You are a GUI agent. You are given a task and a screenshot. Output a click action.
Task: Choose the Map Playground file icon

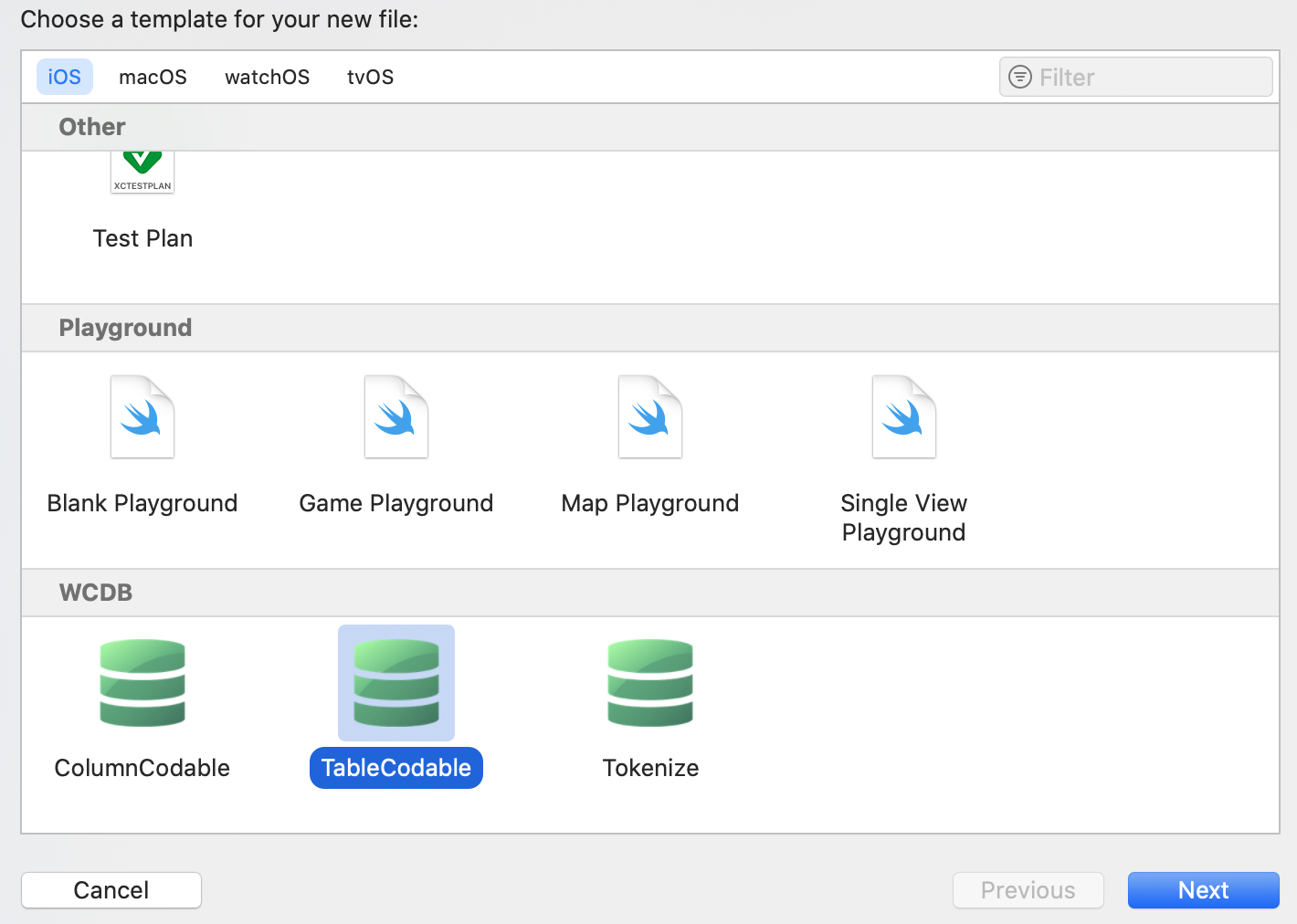pos(650,416)
